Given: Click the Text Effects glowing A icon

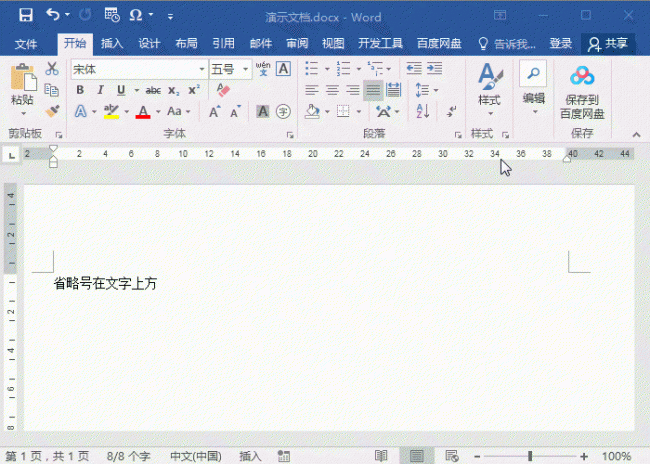Looking at the screenshot, I should [x=81, y=112].
